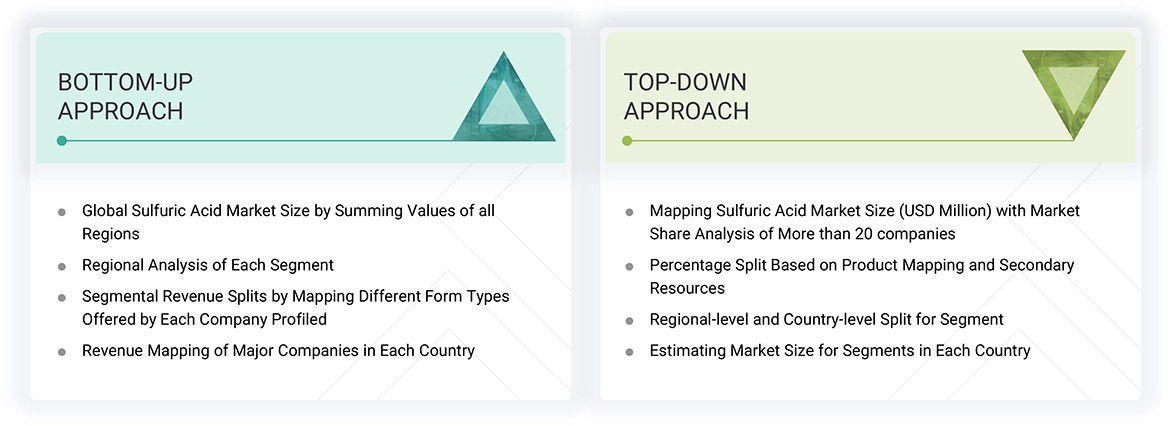Click bullet dot beside Revenue Mapping of Major Companies
The height and width of the screenshot is (426, 1170).
pyautogui.click(x=62, y=352)
